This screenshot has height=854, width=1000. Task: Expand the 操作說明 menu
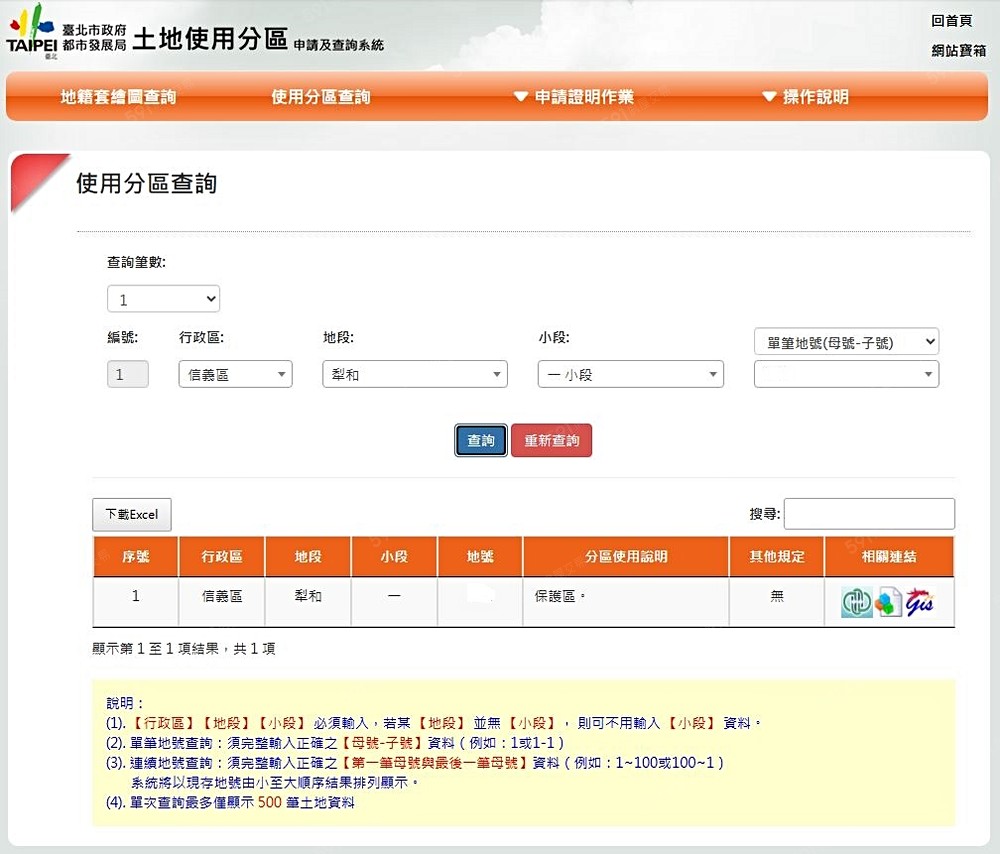(805, 97)
